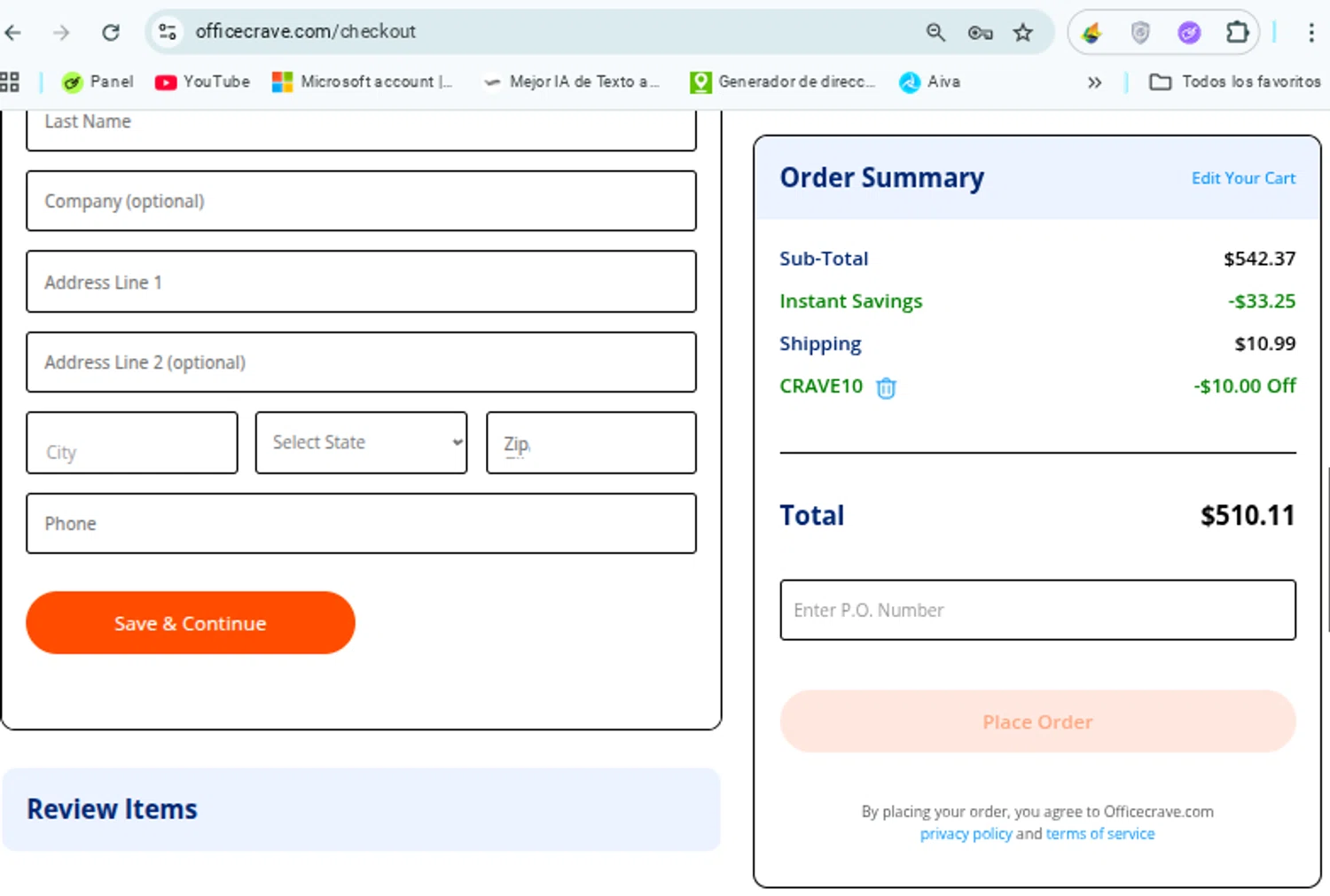Click the Shipping value $10.99
Viewport: 1330px width, 896px height.
(1265, 344)
